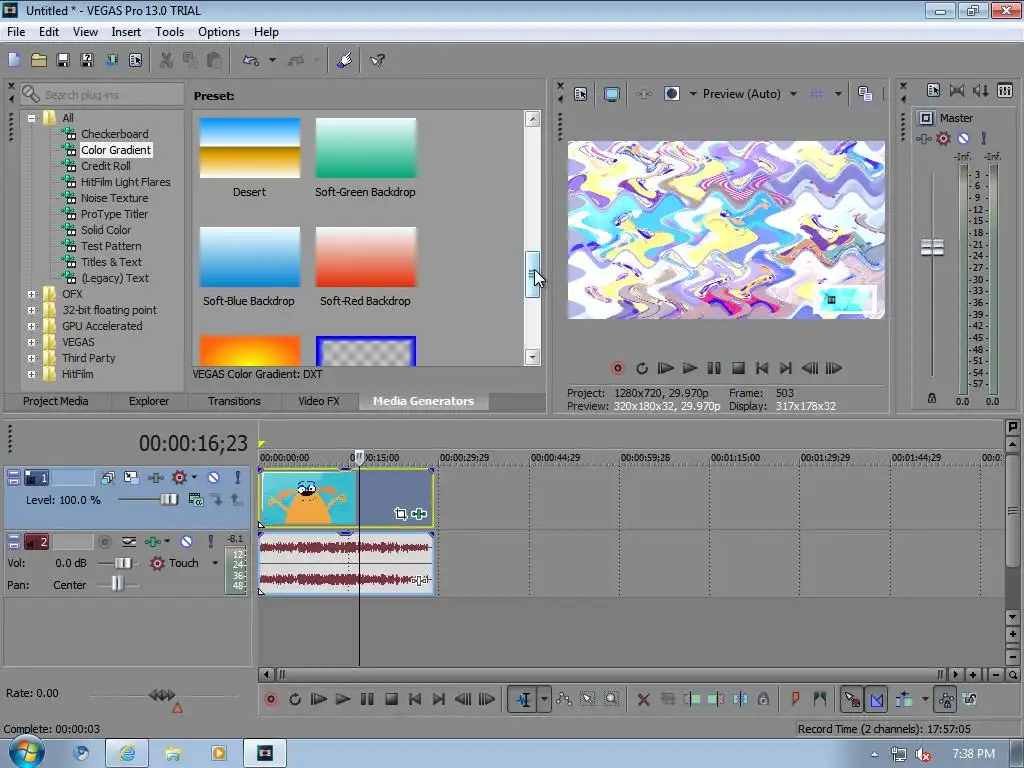Save the project with the floppy disk icon
Screen dimensions: 1024x768
point(63,60)
